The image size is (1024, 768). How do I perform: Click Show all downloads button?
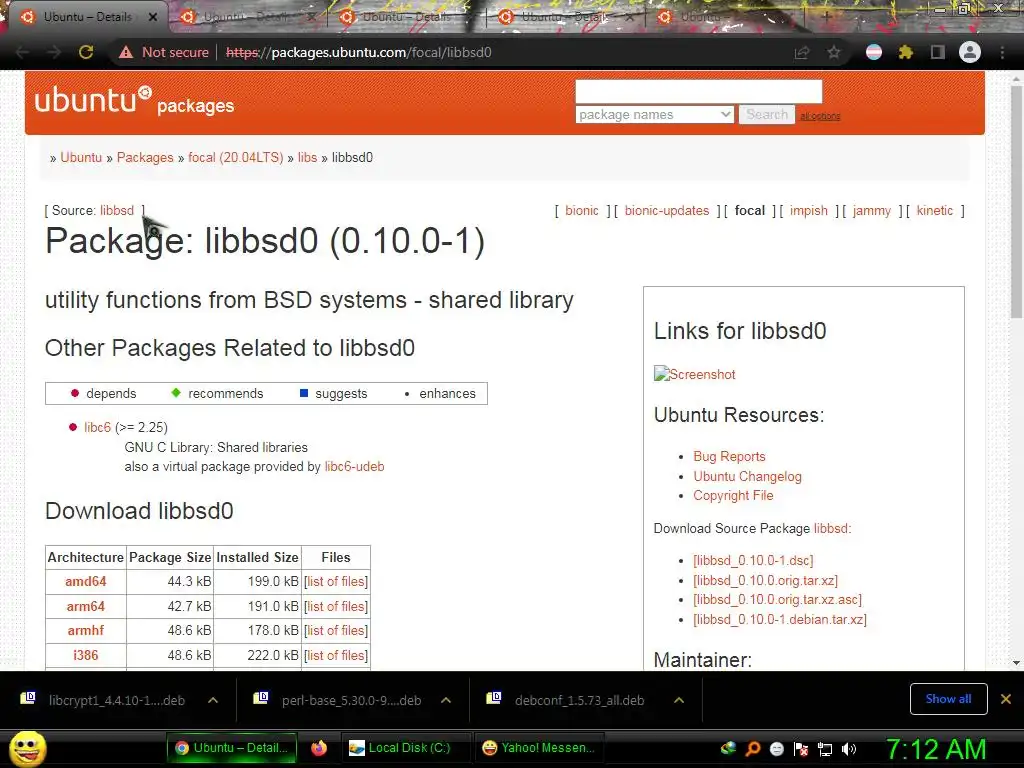tap(948, 699)
